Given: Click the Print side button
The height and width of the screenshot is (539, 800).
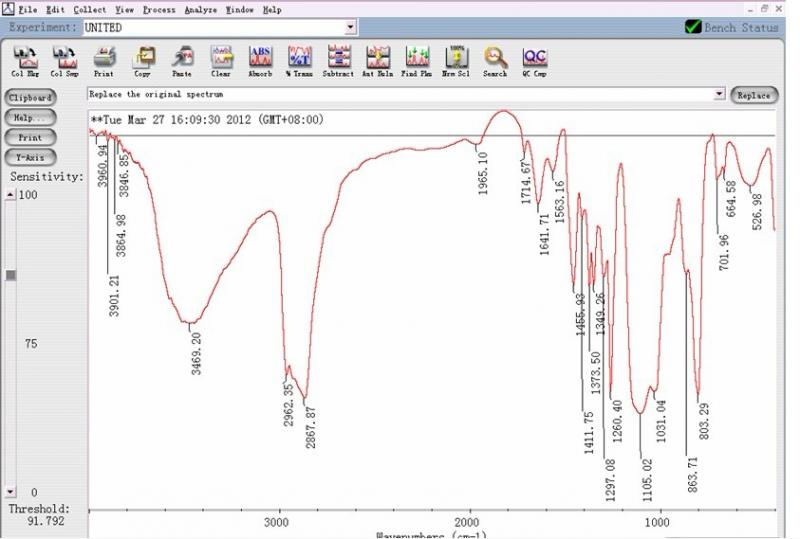Looking at the screenshot, I should point(30,137).
